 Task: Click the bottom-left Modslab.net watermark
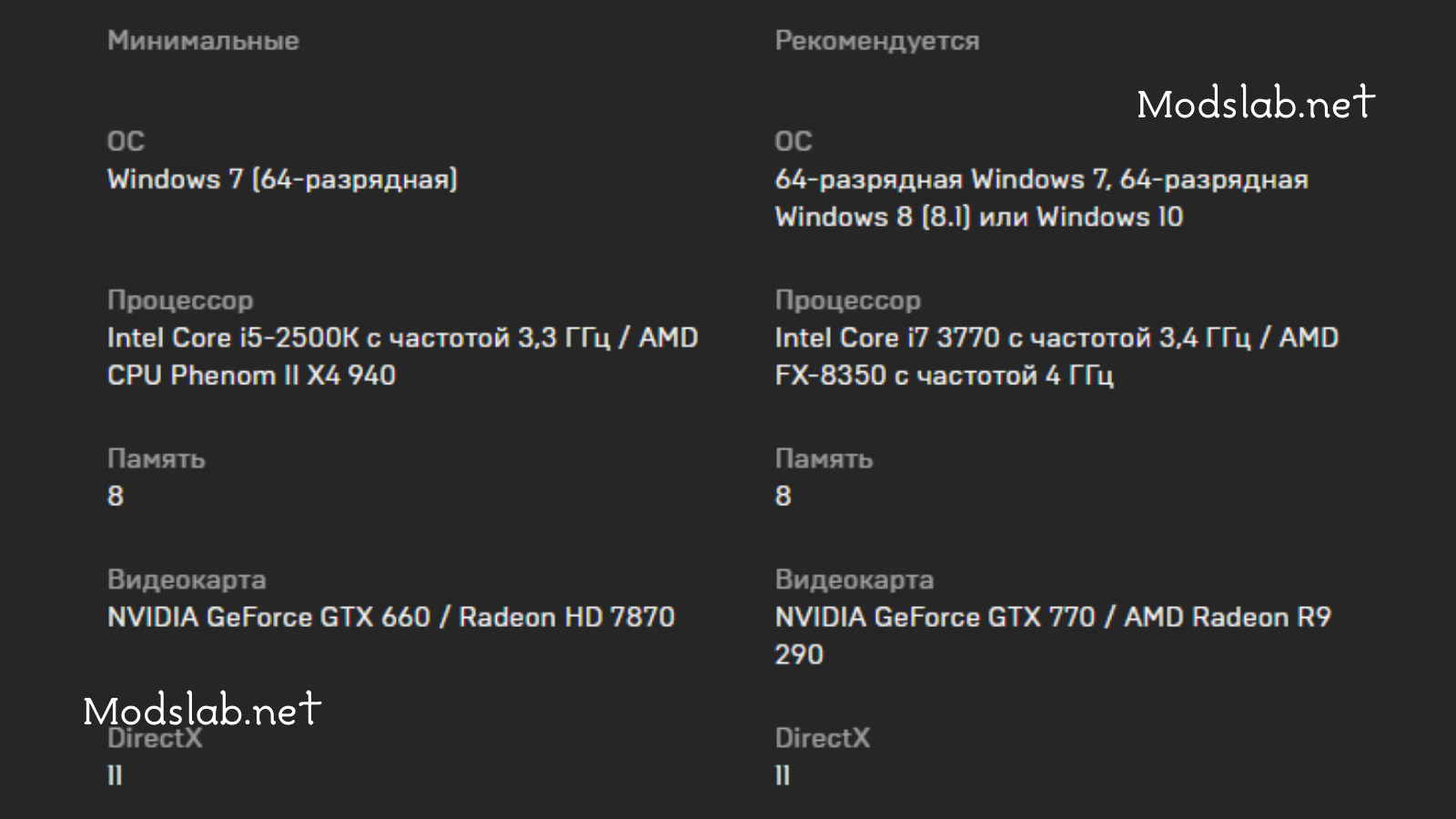[202, 710]
